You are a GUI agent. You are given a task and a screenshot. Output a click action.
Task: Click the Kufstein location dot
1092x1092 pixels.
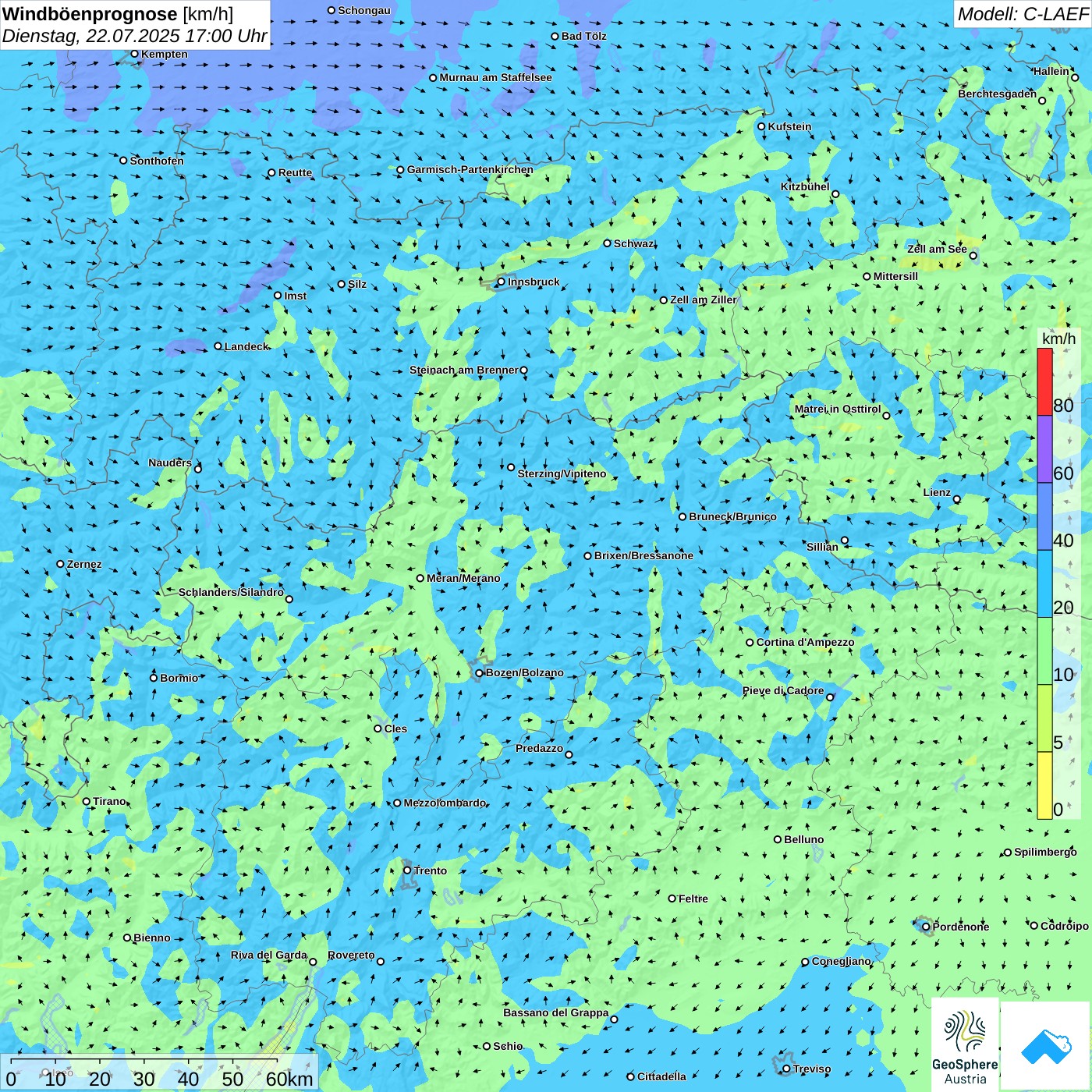(761, 126)
